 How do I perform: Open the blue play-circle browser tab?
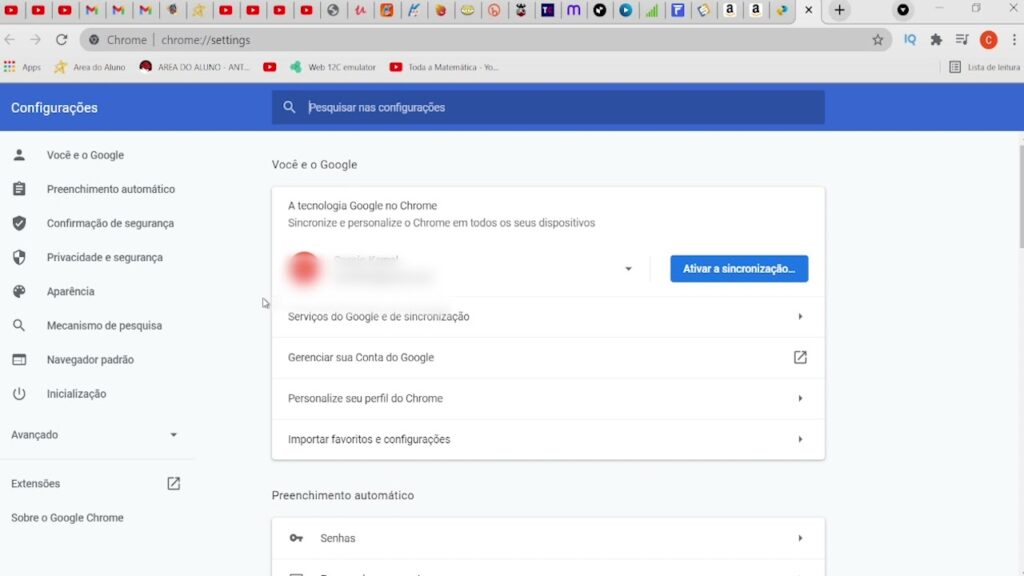coord(626,10)
